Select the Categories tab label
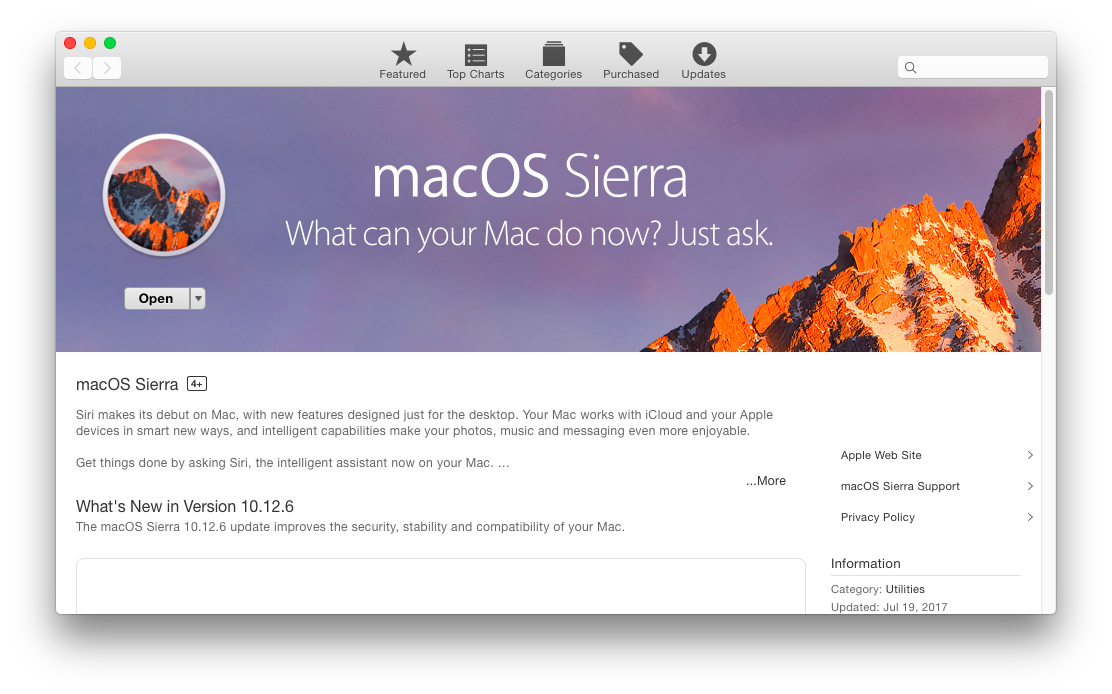Screen dimensions: 1112x694 553,74
